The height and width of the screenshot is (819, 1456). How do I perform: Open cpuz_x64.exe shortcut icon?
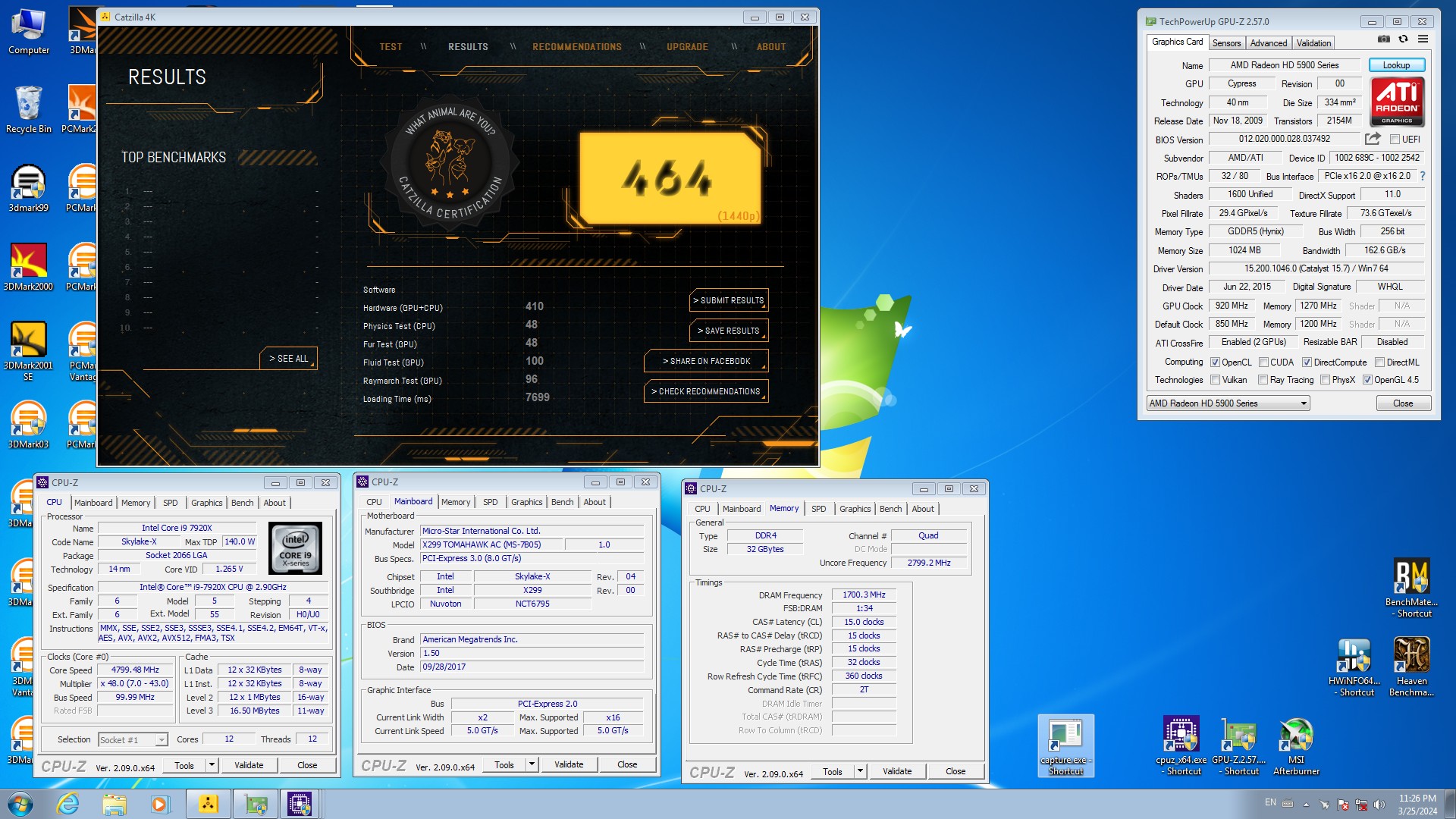pyautogui.click(x=1181, y=746)
